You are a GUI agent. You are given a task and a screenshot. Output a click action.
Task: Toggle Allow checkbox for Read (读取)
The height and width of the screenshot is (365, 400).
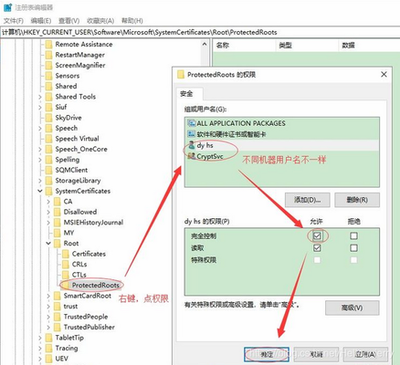point(317,248)
